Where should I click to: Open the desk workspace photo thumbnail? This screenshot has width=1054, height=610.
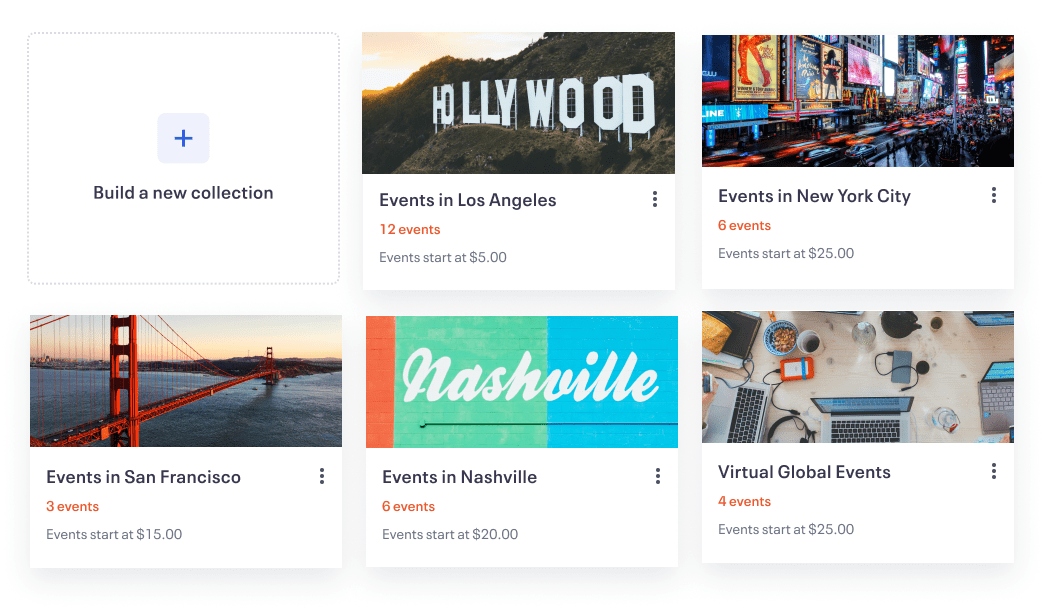pos(857,377)
